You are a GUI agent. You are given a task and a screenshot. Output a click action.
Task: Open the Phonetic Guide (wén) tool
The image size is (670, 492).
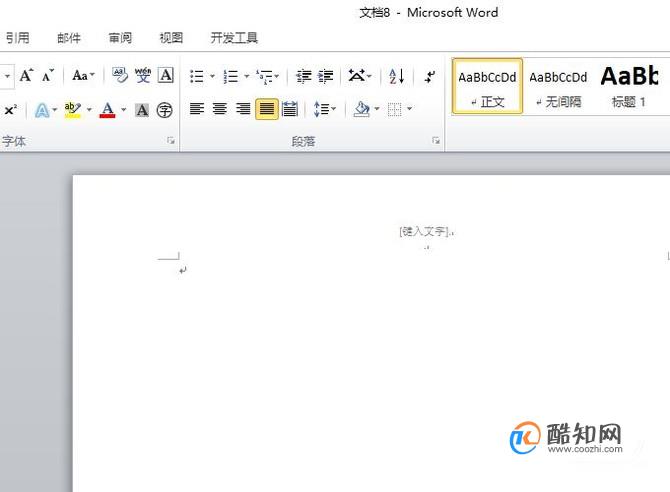(143, 76)
